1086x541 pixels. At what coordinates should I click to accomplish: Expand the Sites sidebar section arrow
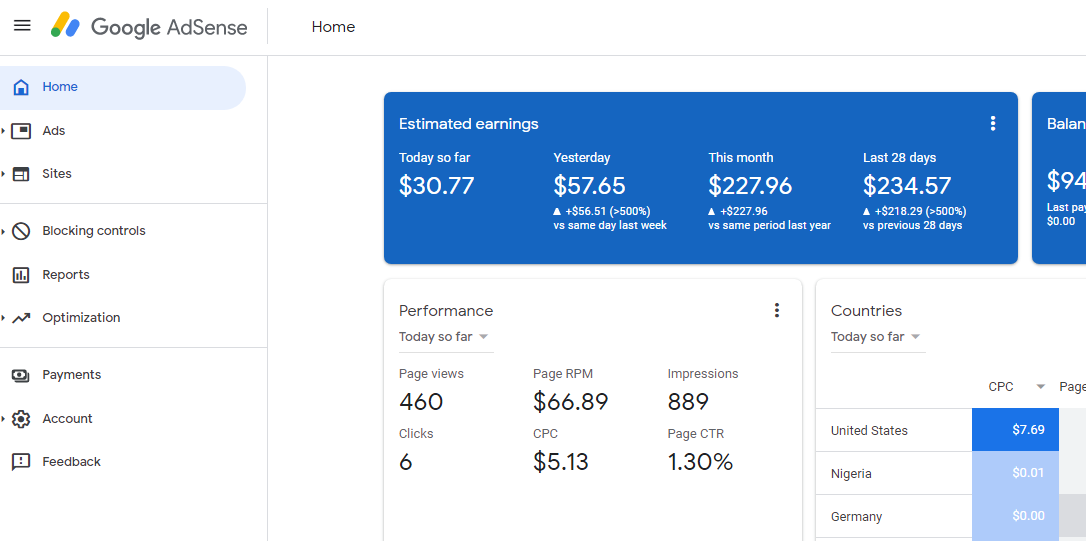(x=3, y=174)
